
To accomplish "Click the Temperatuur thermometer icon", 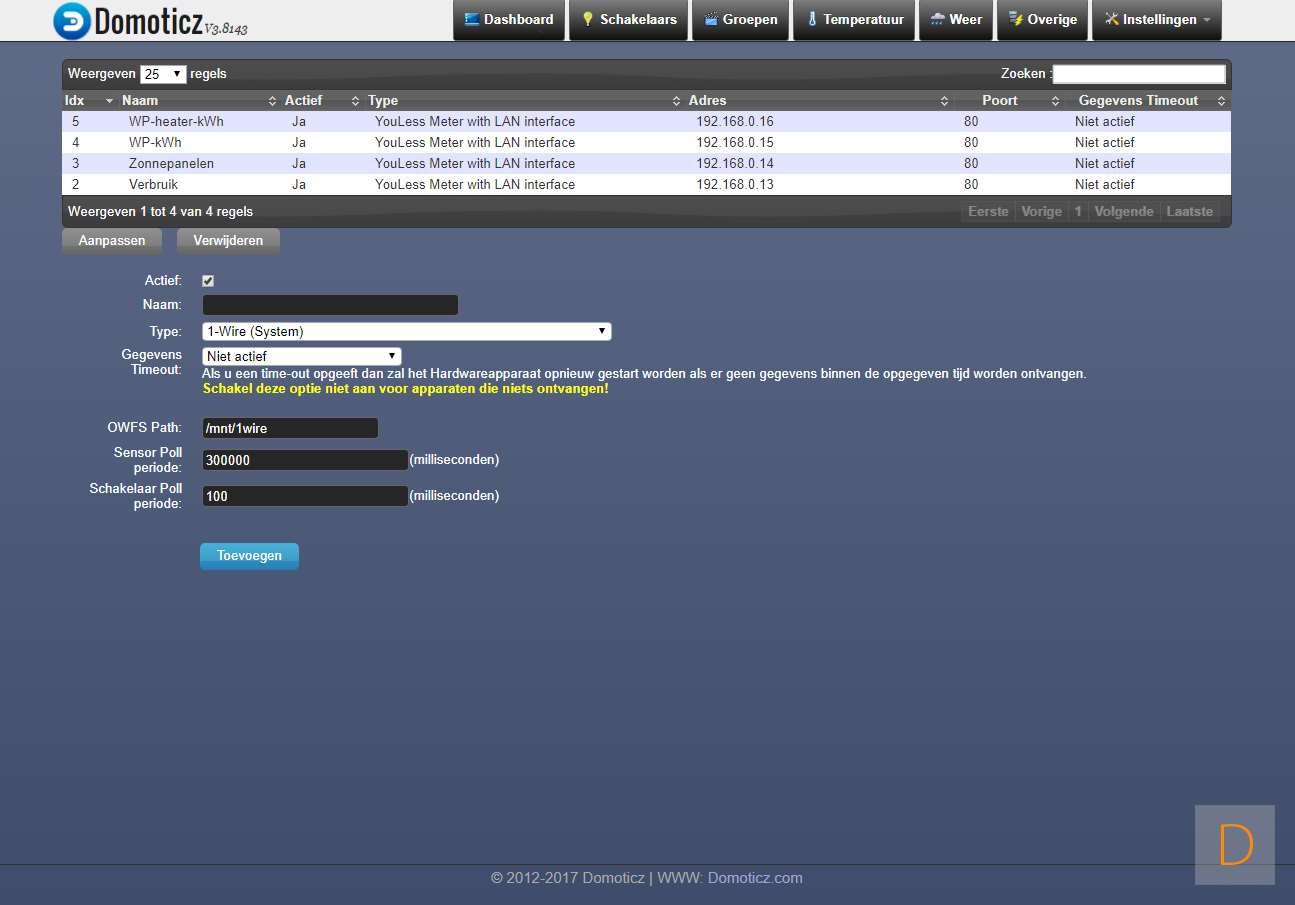I will tap(812, 19).
